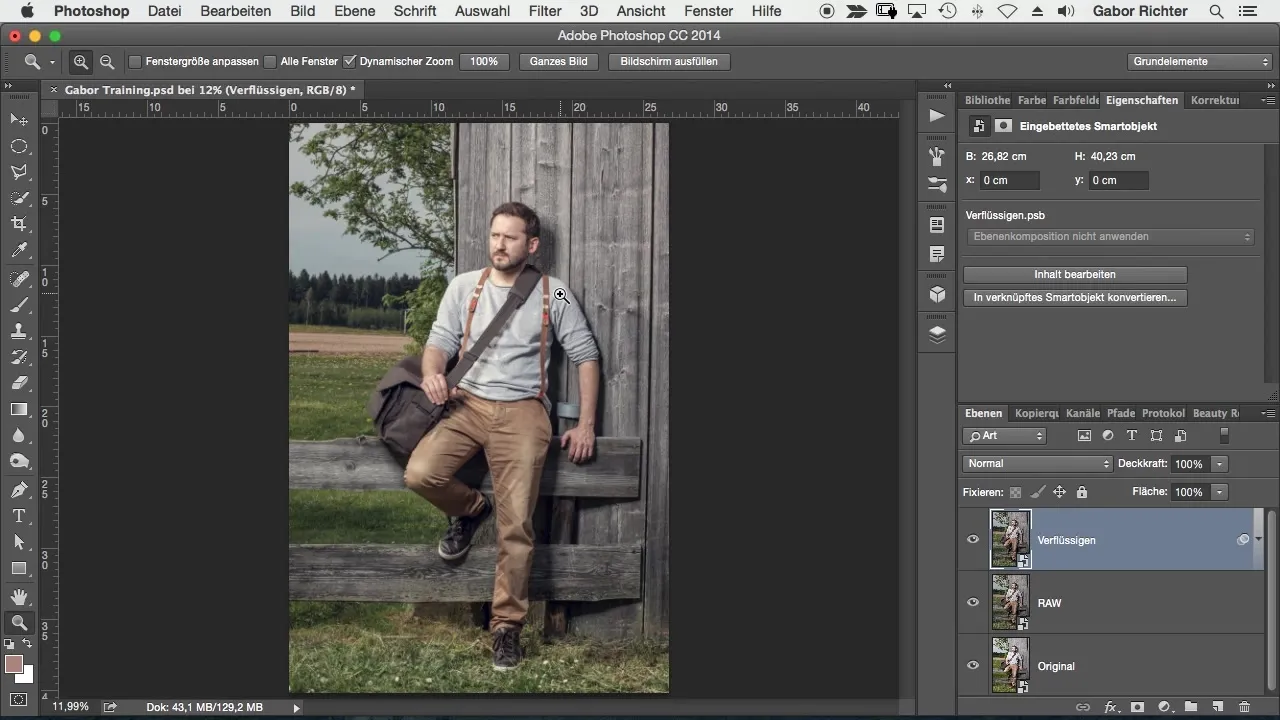Select the Hand tool
The image size is (1280, 720).
click(19, 597)
